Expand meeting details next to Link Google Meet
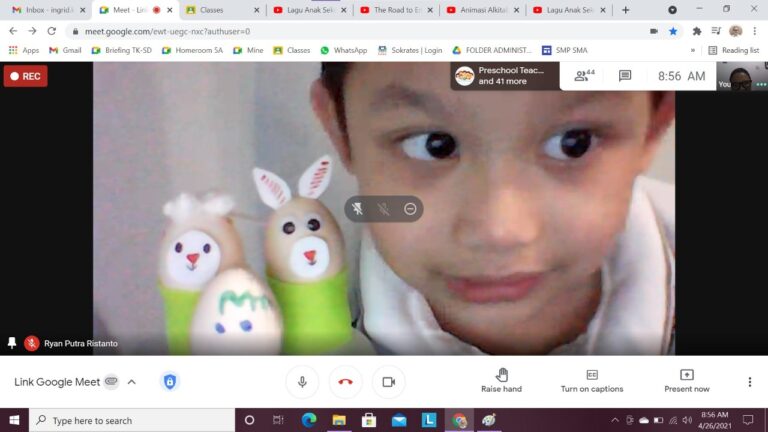 112,382
